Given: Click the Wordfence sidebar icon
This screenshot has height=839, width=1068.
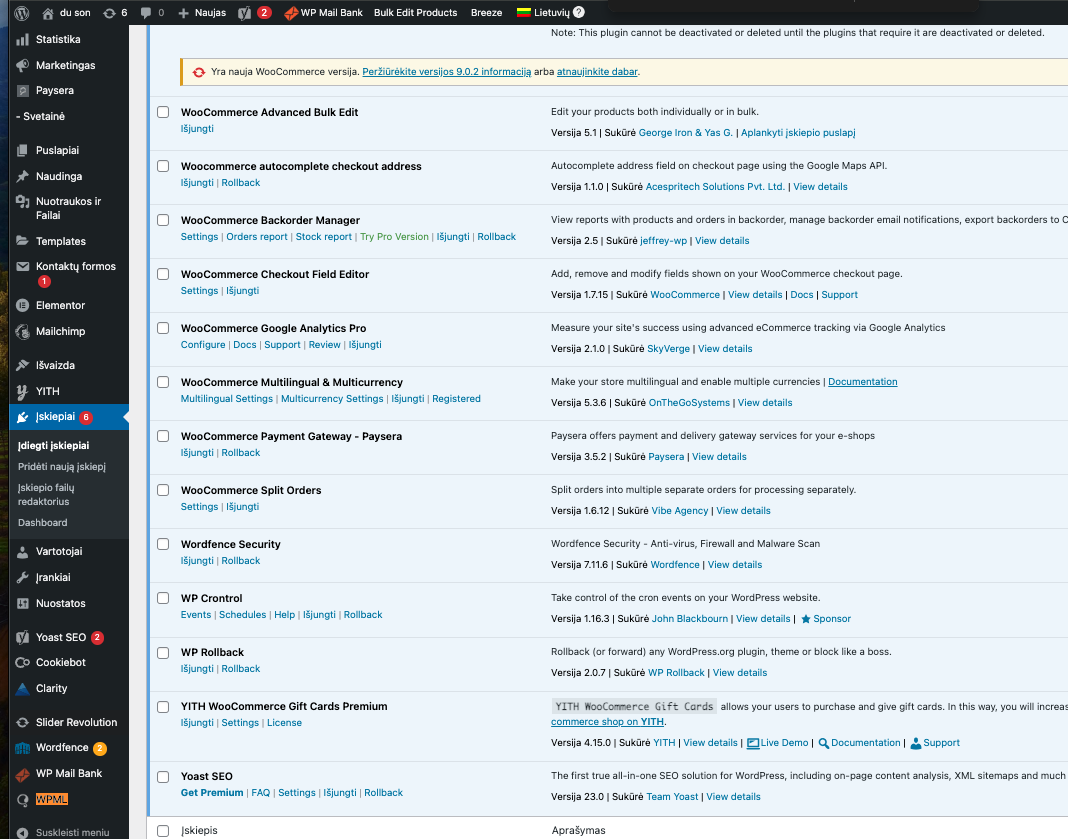Looking at the screenshot, I should 22,748.
